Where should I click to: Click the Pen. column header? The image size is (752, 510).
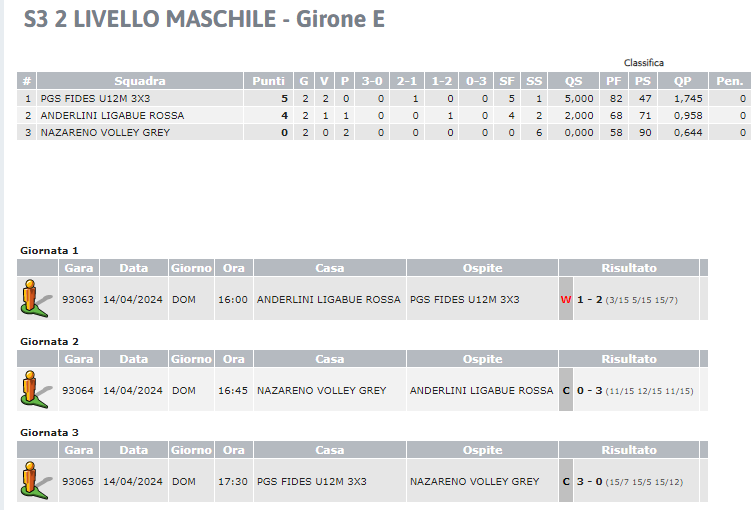(x=729, y=81)
